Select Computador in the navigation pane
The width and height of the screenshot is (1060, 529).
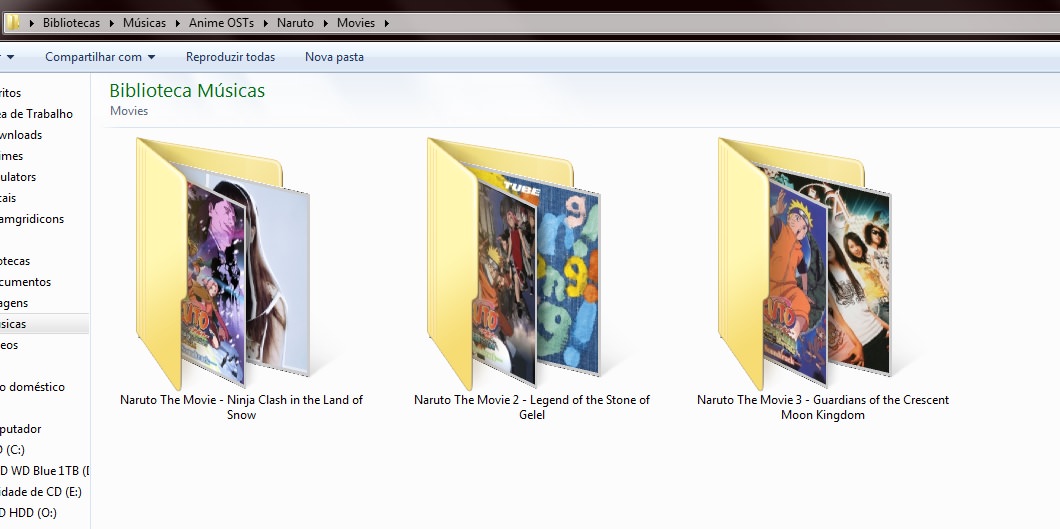pyautogui.click(x=21, y=428)
